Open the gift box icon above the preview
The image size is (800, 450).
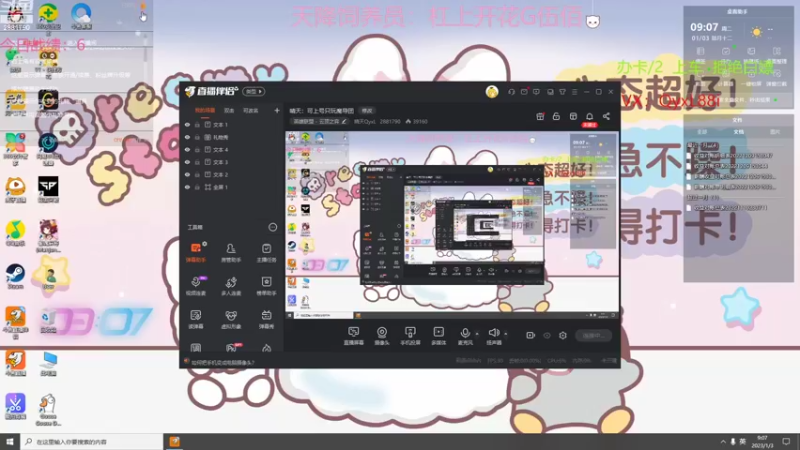pyautogui.click(x=540, y=116)
